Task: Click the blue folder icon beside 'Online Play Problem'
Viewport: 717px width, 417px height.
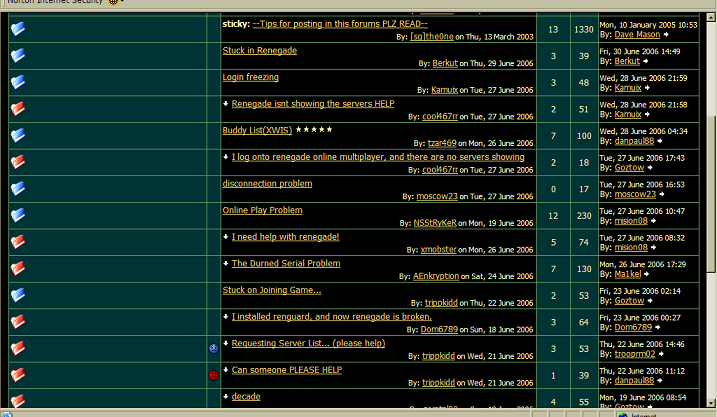Action: click(18, 215)
